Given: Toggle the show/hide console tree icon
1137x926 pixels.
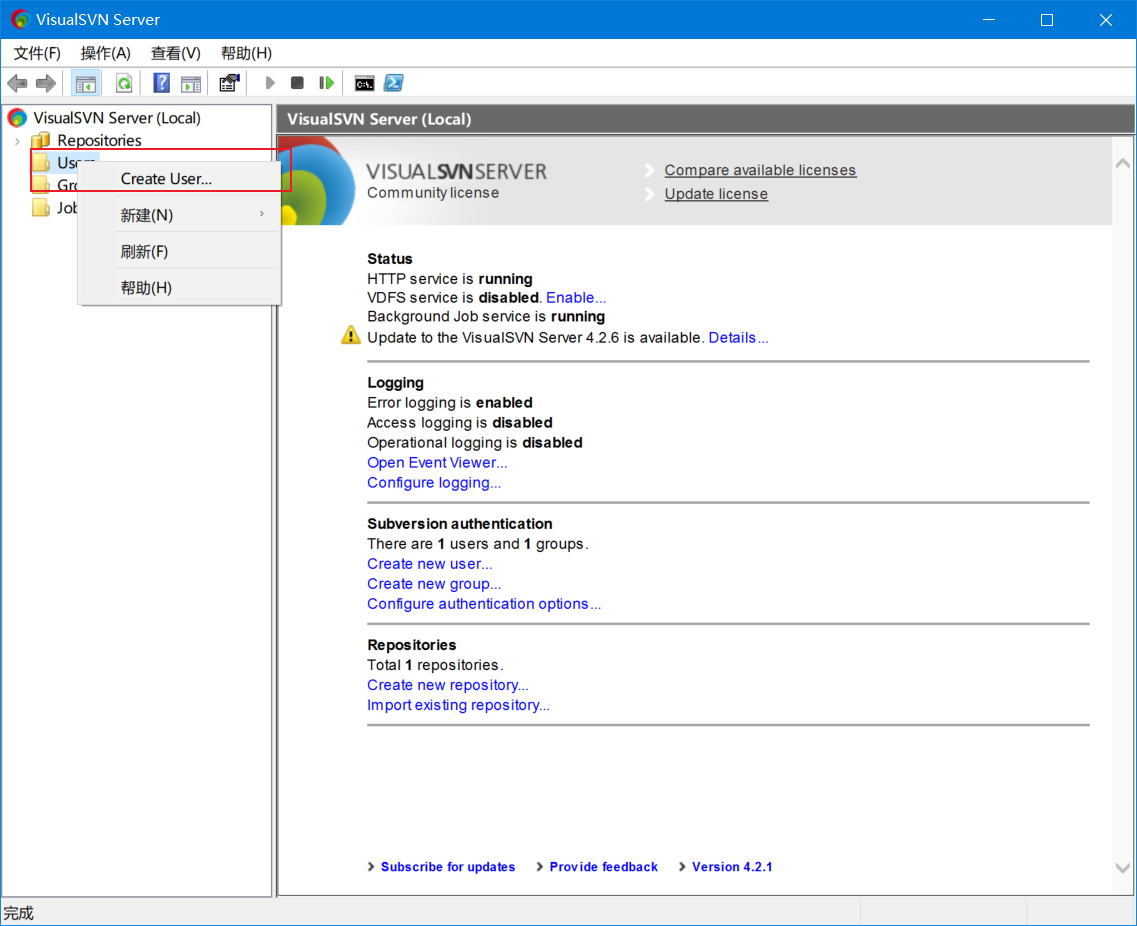Looking at the screenshot, I should [x=86, y=83].
